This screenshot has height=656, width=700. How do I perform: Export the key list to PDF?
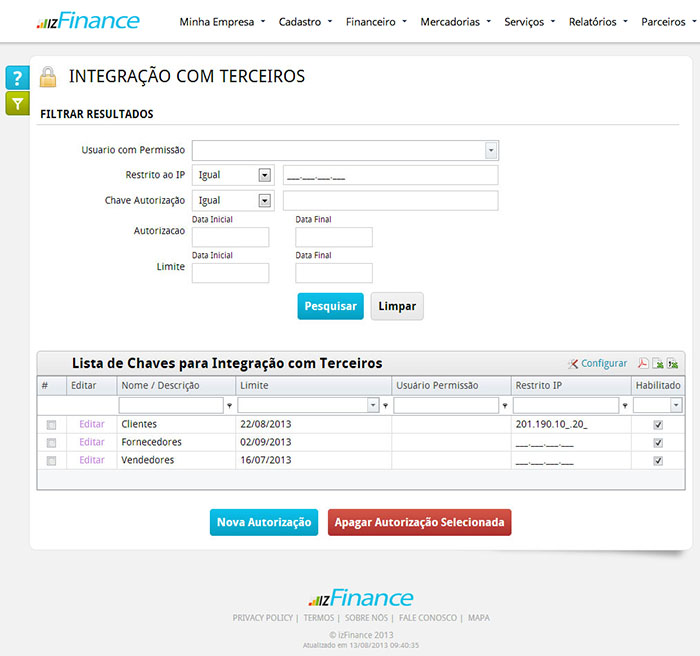pos(644,364)
